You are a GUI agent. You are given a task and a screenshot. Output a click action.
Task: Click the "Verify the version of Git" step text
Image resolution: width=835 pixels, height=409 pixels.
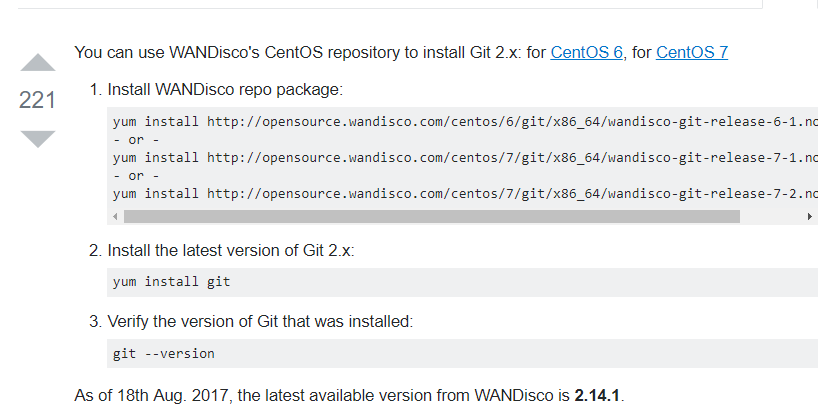tap(259, 321)
